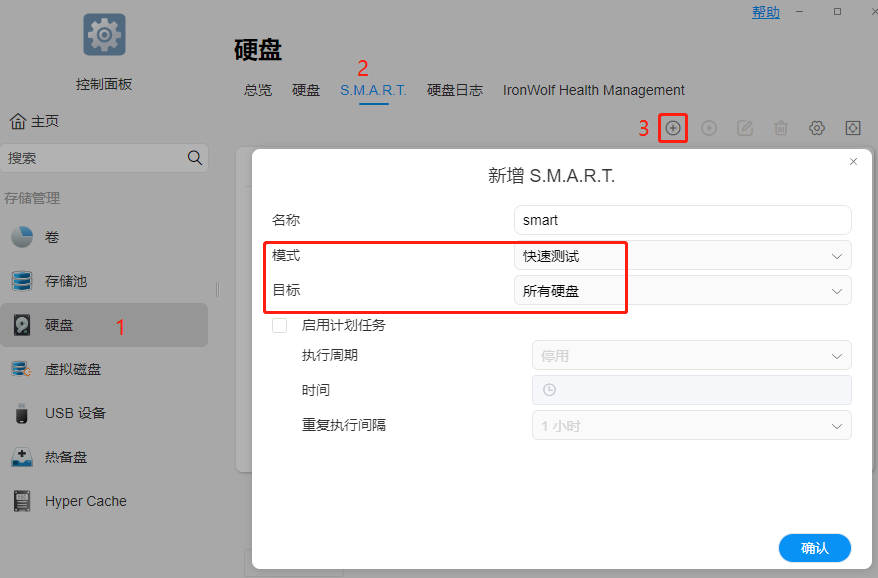Click the rightmost toolbar diamond icon

tap(853, 128)
